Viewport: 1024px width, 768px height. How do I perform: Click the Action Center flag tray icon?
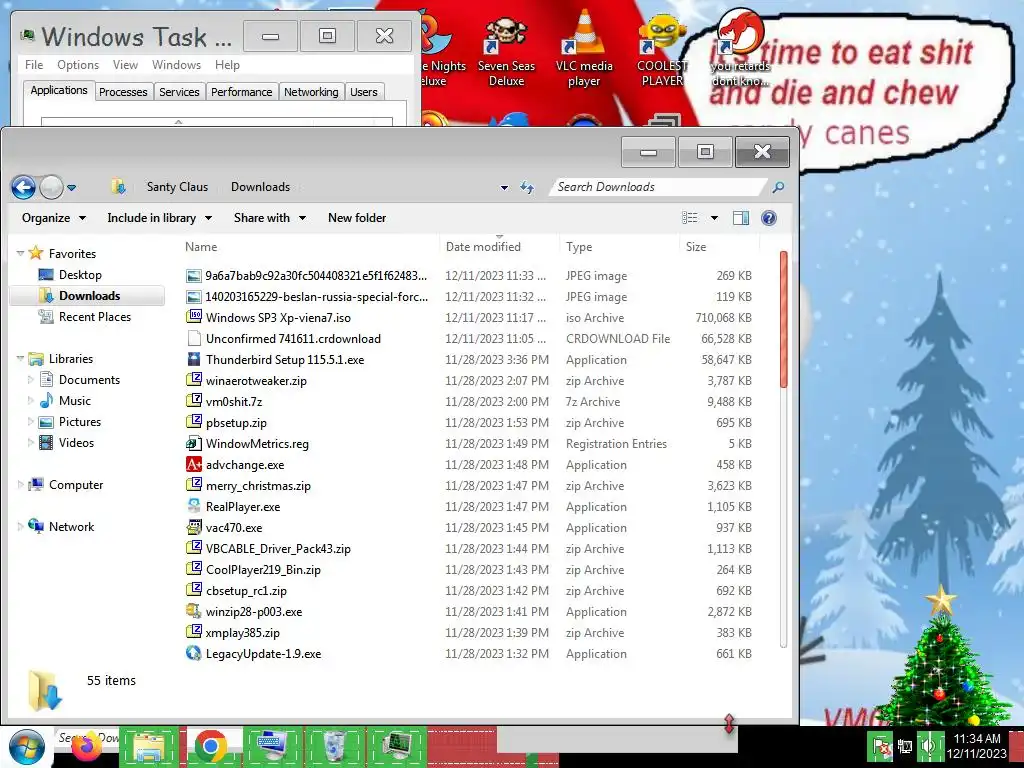pos(880,746)
